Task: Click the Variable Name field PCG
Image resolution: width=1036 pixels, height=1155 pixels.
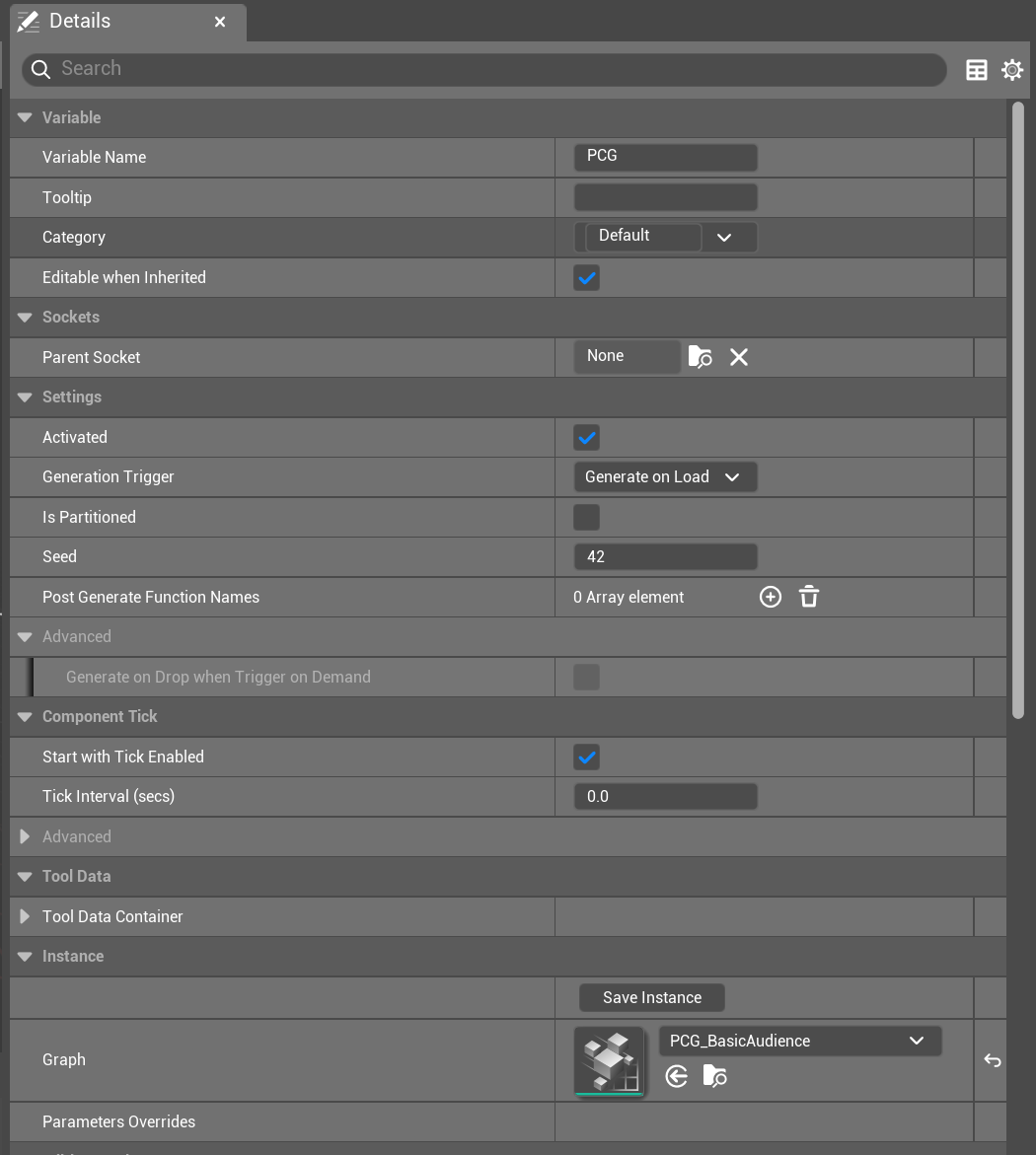Action: coord(665,157)
